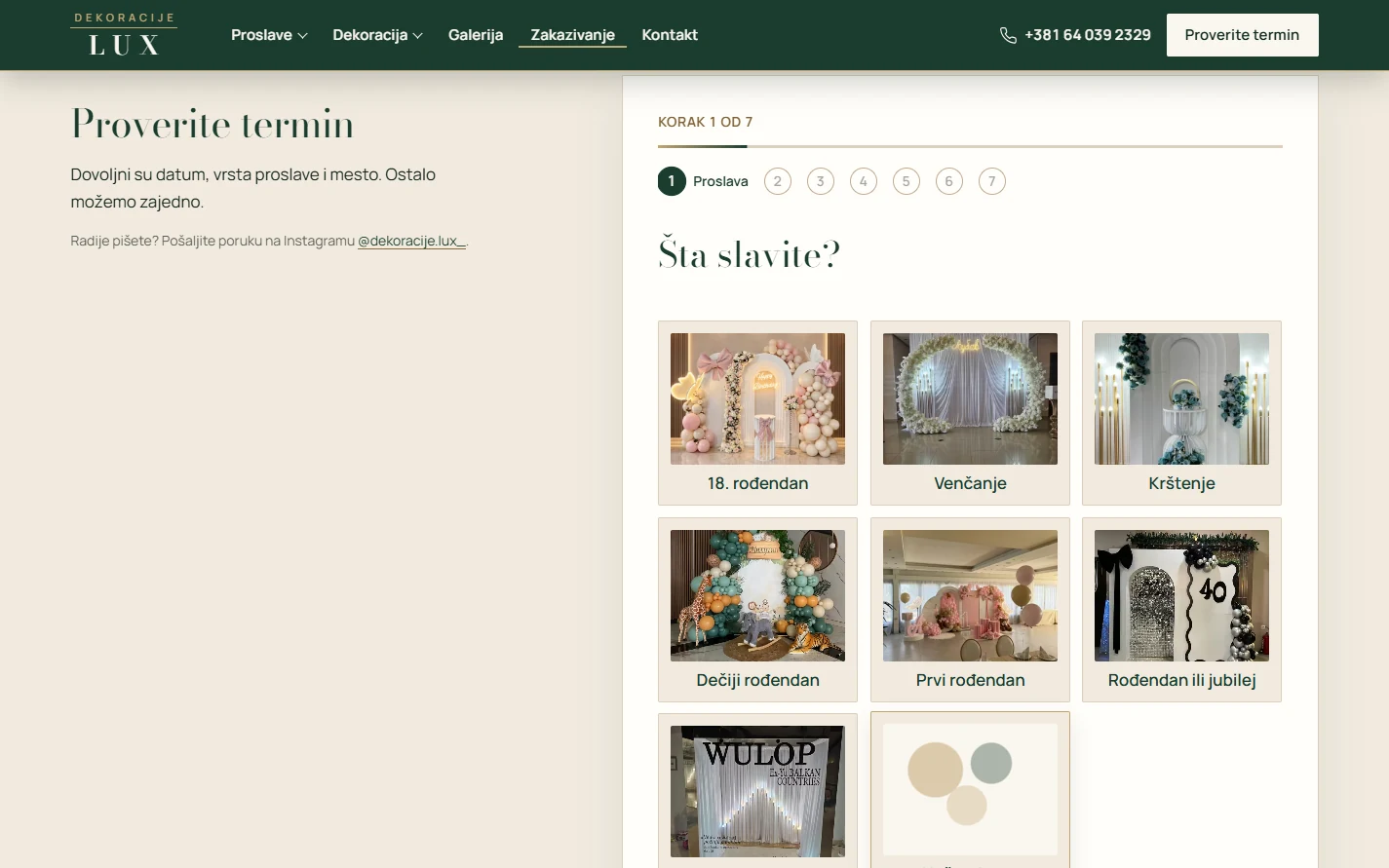Image resolution: width=1389 pixels, height=868 pixels.
Task: Jump to step 7 circle
Action: click(992, 181)
